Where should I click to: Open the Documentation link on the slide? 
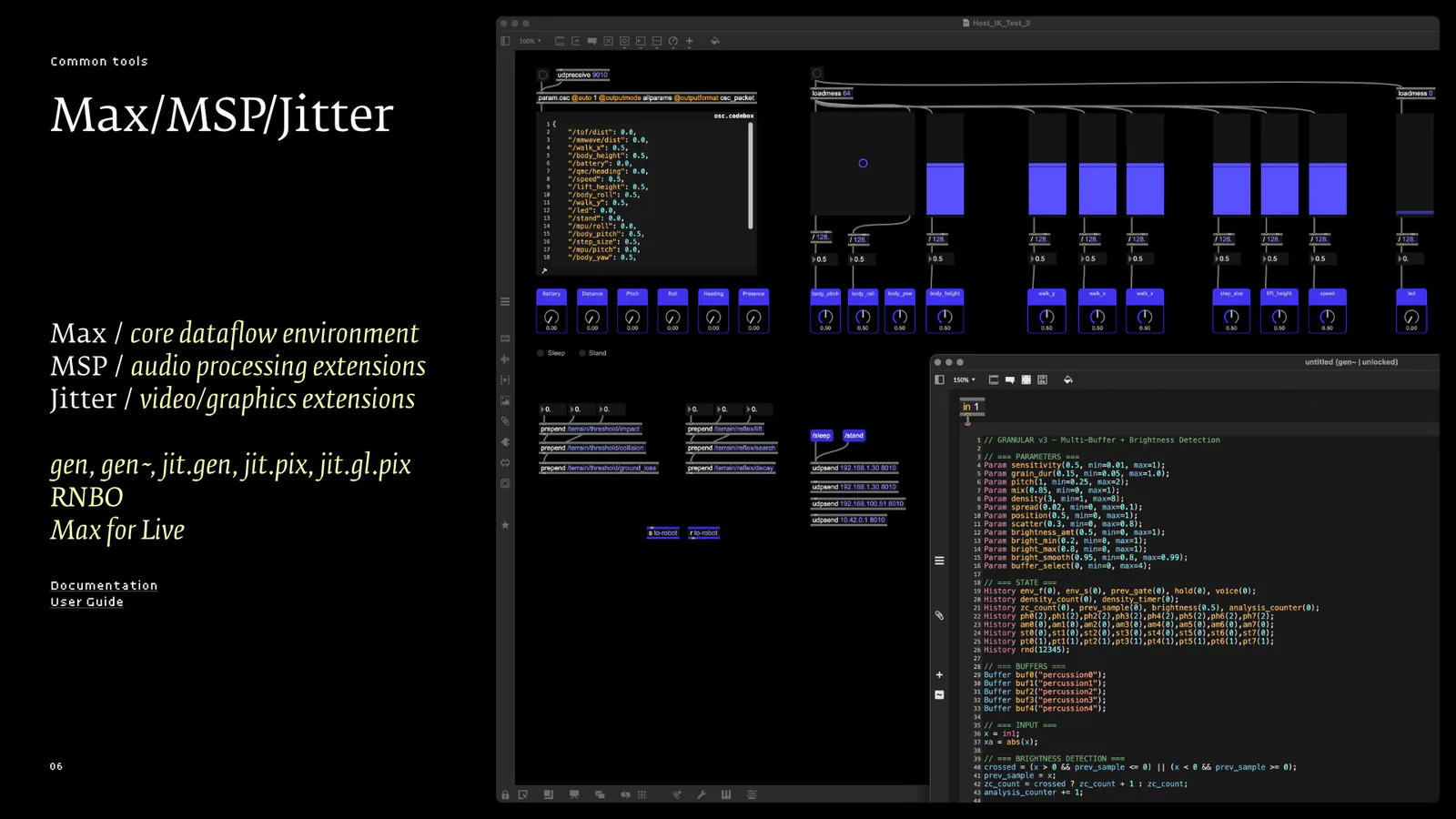click(104, 585)
